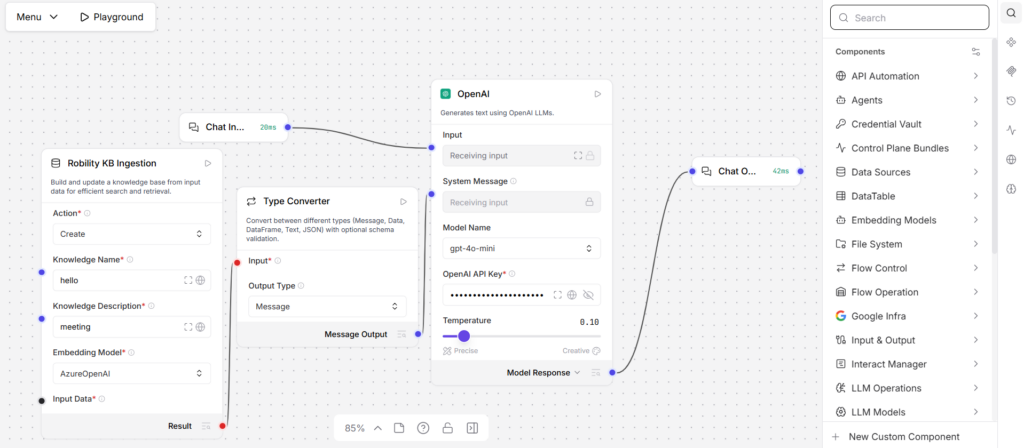Click the note icon in canvas toolbar

pos(398,428)
